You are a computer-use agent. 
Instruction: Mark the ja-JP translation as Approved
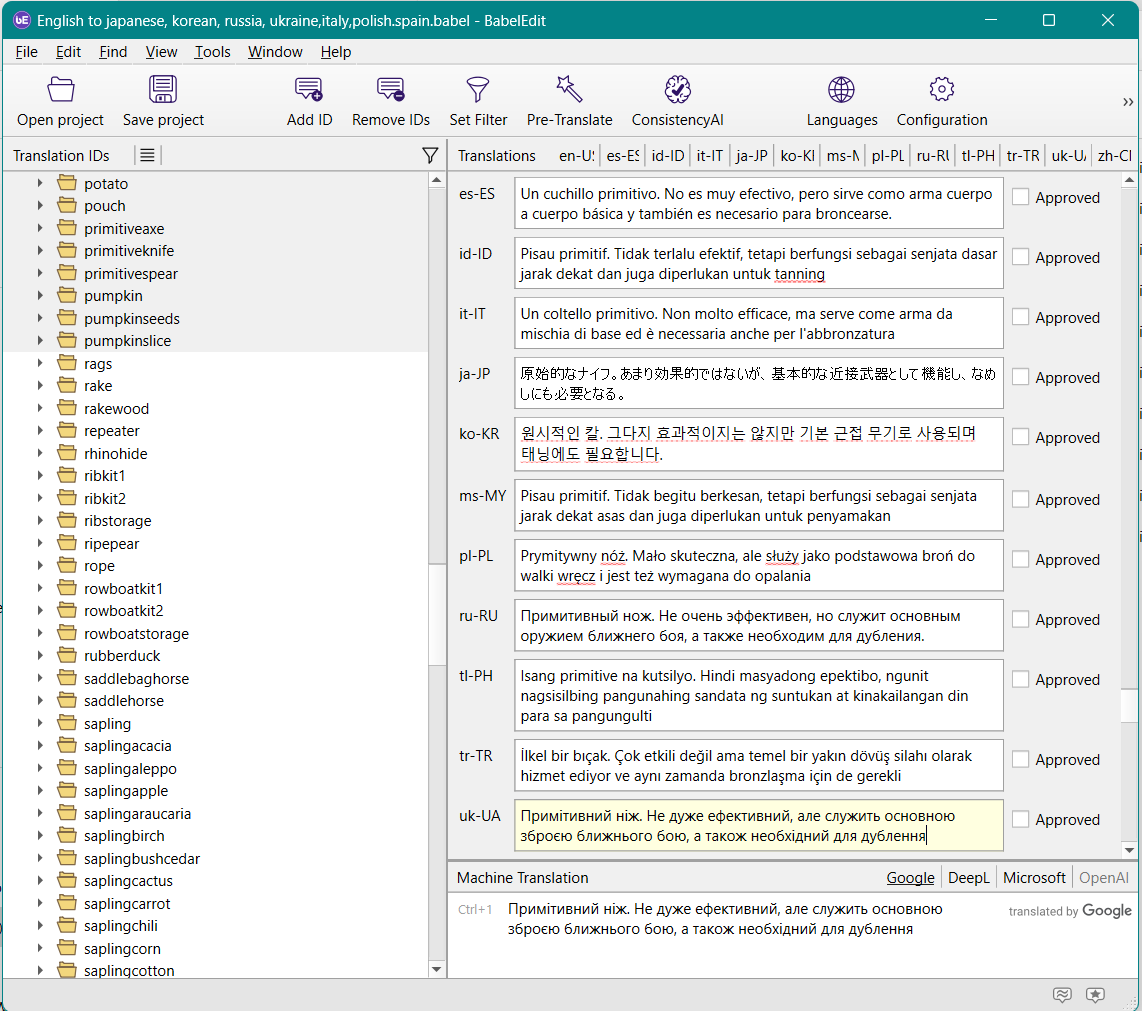coord(1020,378)
